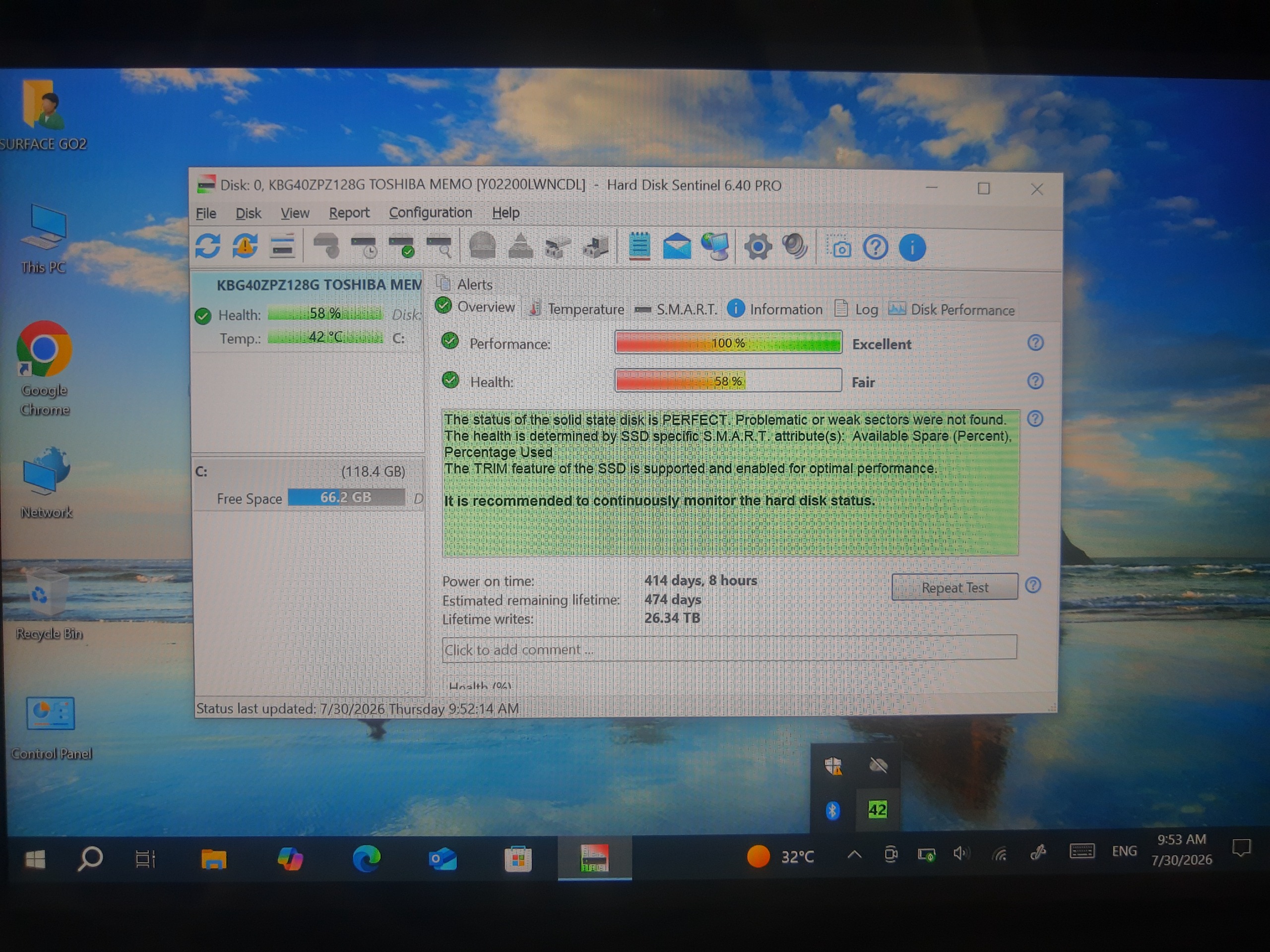Click the 100 % Performance bar
This screenshot has width=1270, height=952.
(728, 343)
